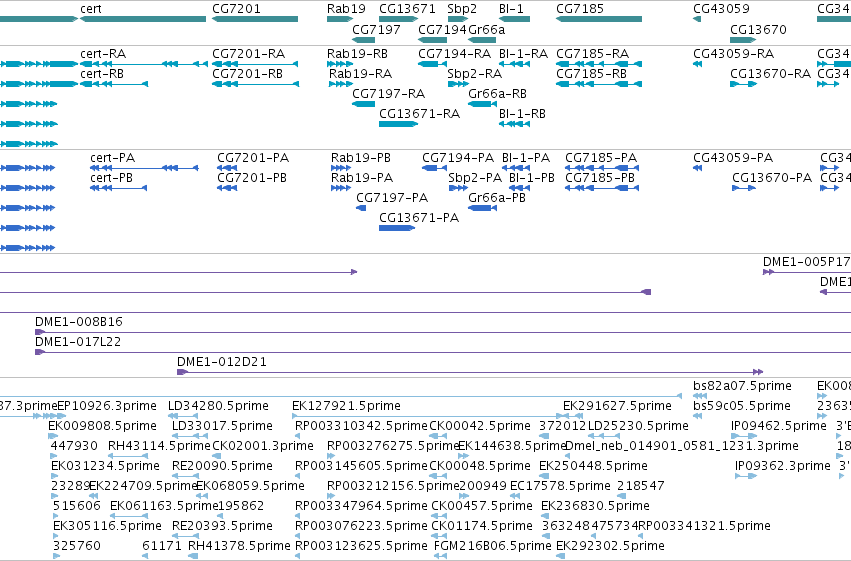Click the BI-1-RB transcript label
Screen dimensions: 851x561
(x=522, y=114)
